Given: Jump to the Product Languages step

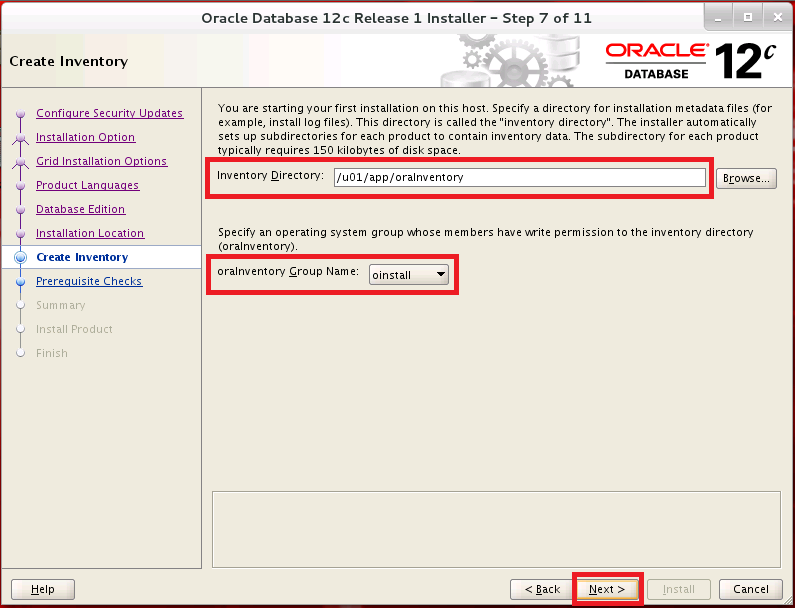Looking at the screenshot, I should [x=87, y=185].
